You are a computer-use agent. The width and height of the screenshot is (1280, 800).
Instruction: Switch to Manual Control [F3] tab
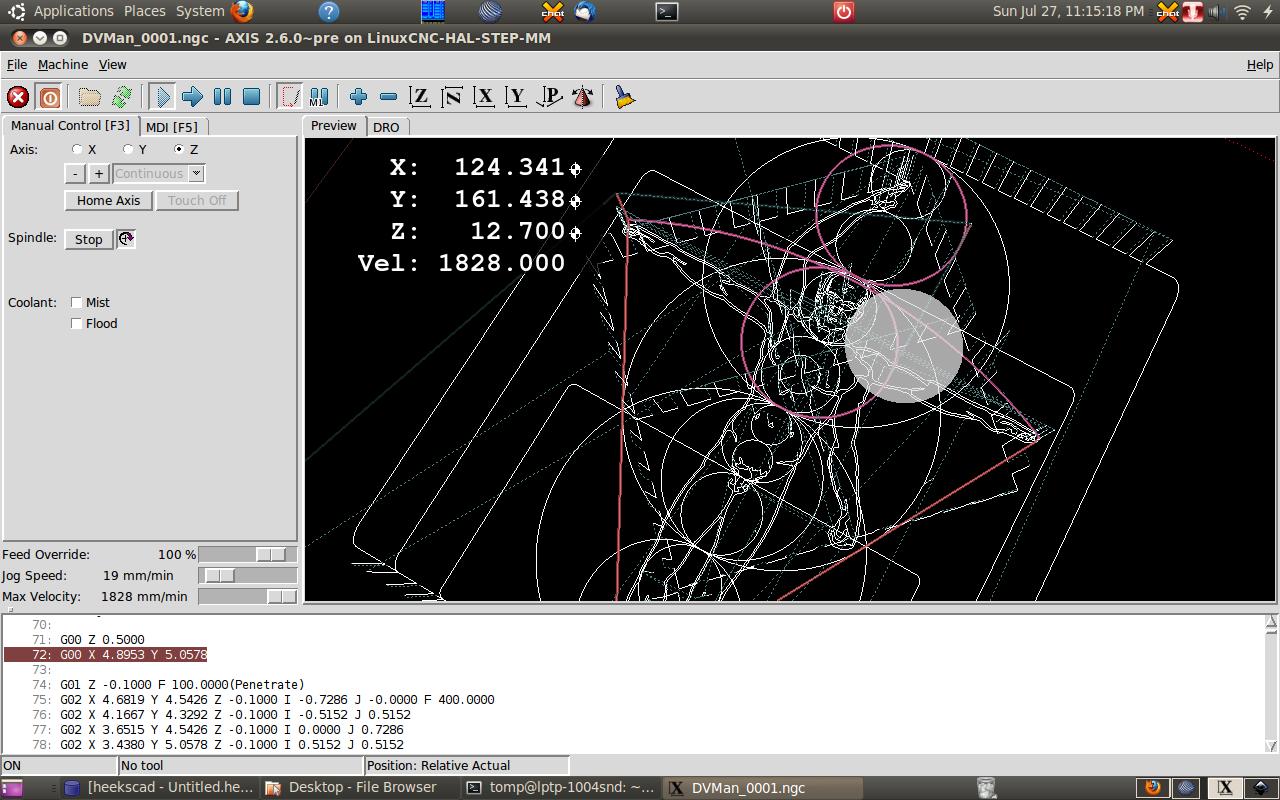coord(70,126)
